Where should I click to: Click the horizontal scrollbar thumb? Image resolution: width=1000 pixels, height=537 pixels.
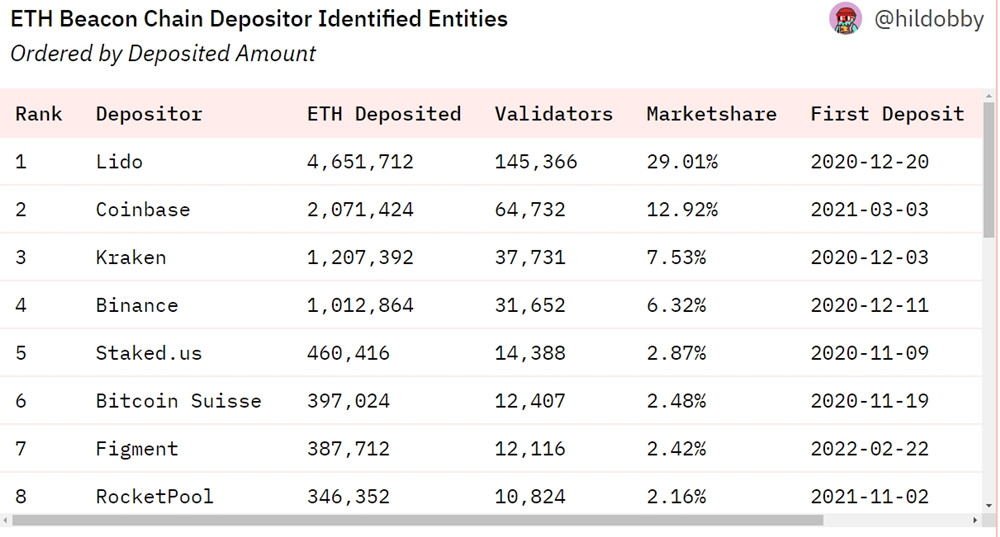point(417,520)
